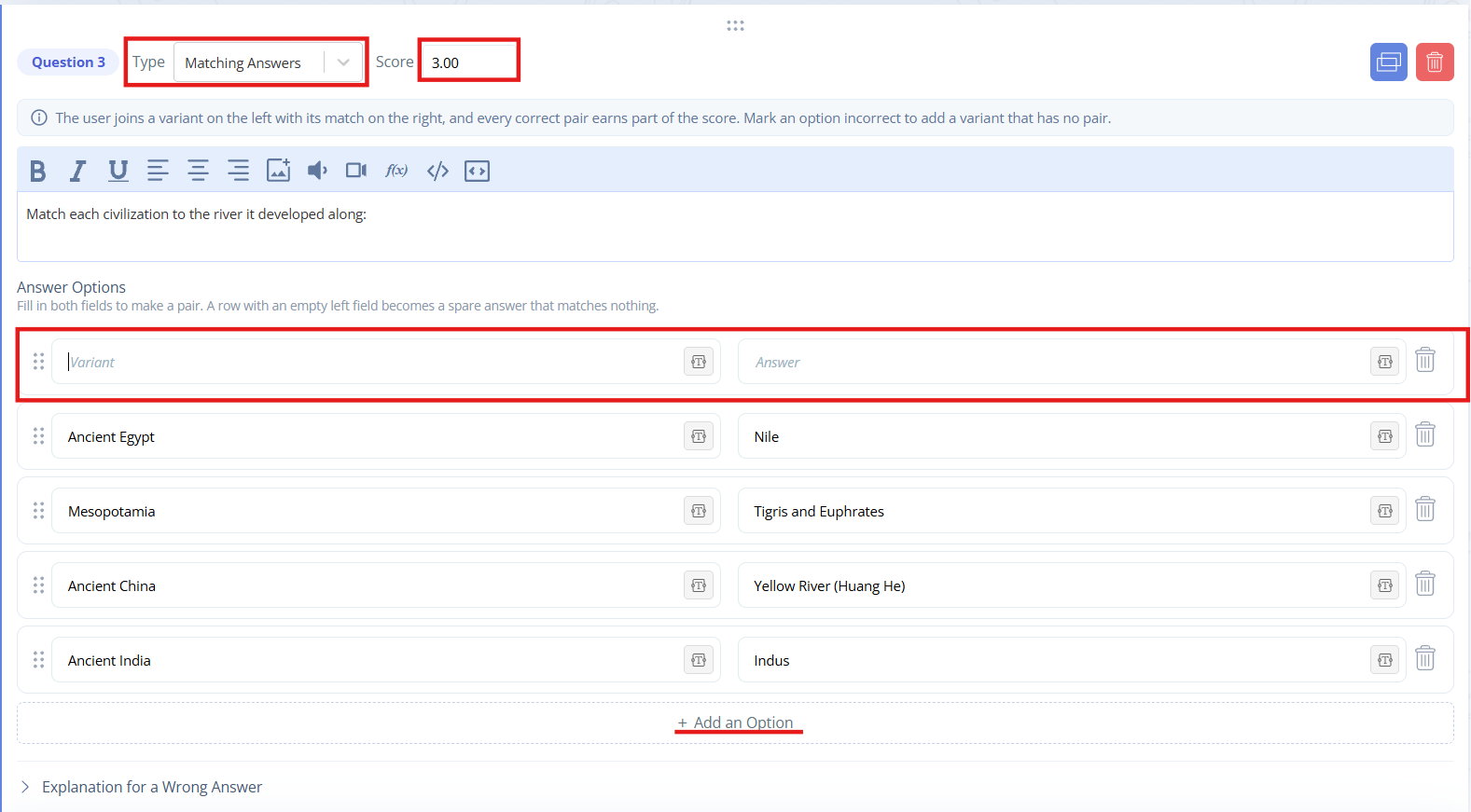Center align the question text
Viewport: 1471px width, 812px height.
click(x=198, y=171)
